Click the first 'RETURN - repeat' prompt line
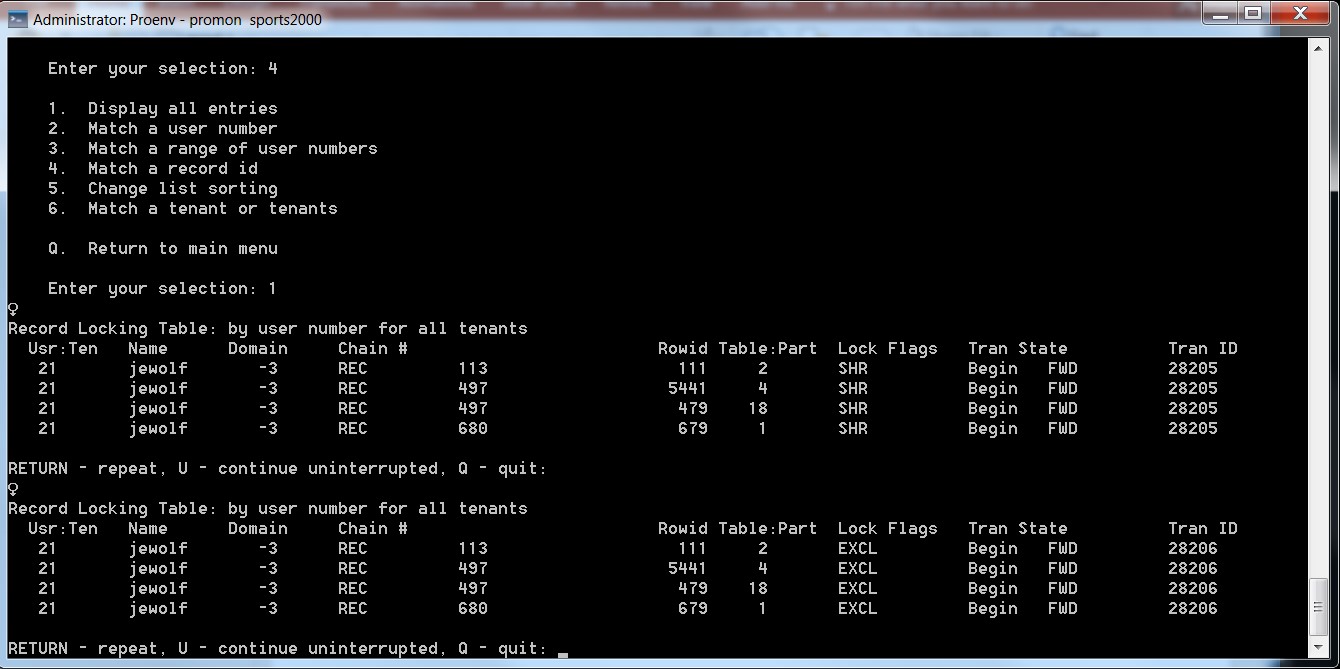1340x669 pixels. tap(278, 468)
